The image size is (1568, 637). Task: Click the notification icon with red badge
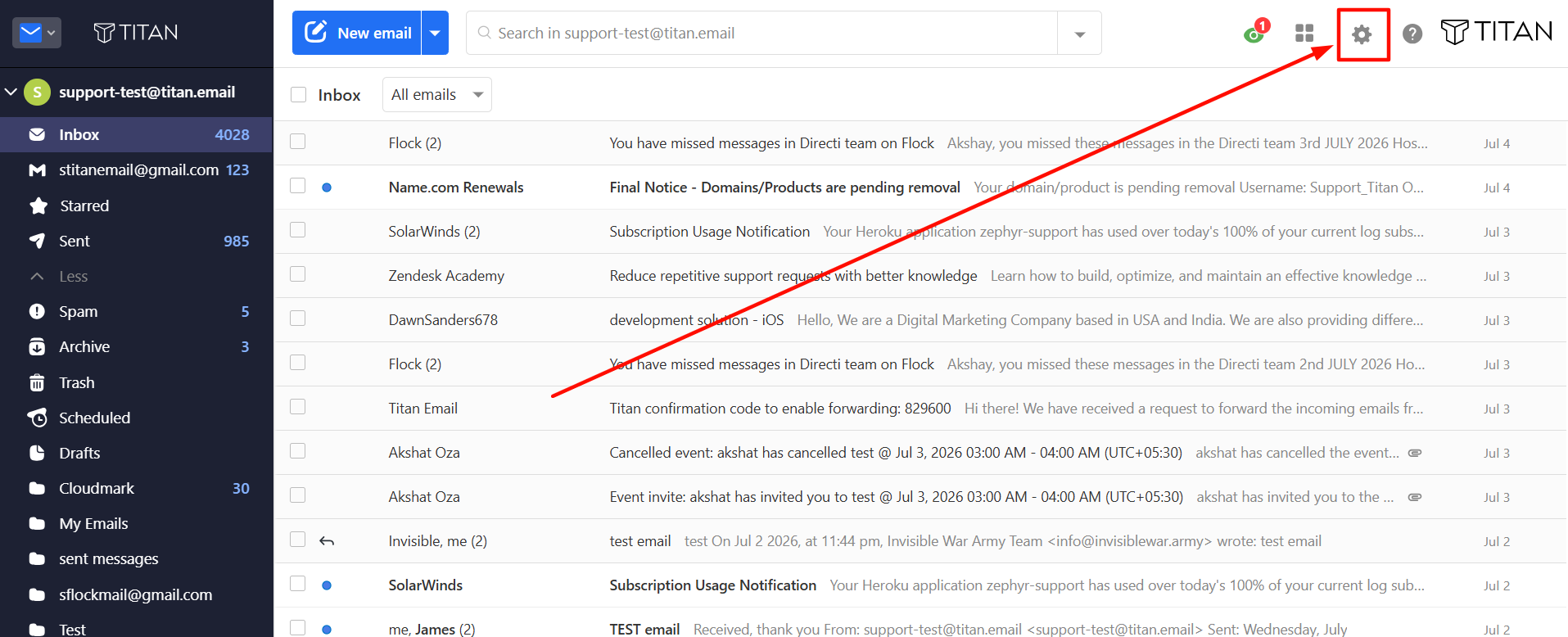pyautogui.click(x=1255, y=32)
